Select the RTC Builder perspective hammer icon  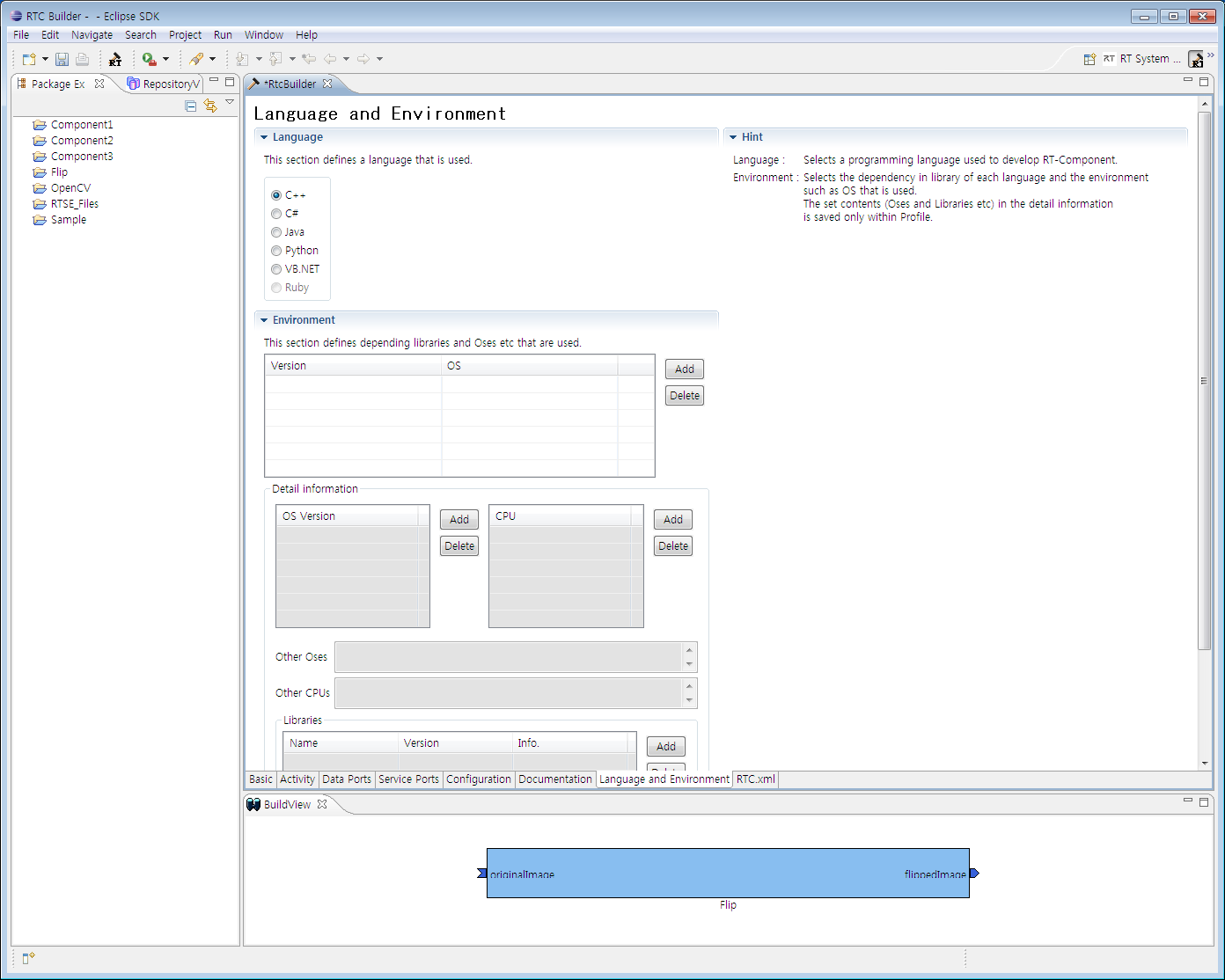coord(1196,59)
